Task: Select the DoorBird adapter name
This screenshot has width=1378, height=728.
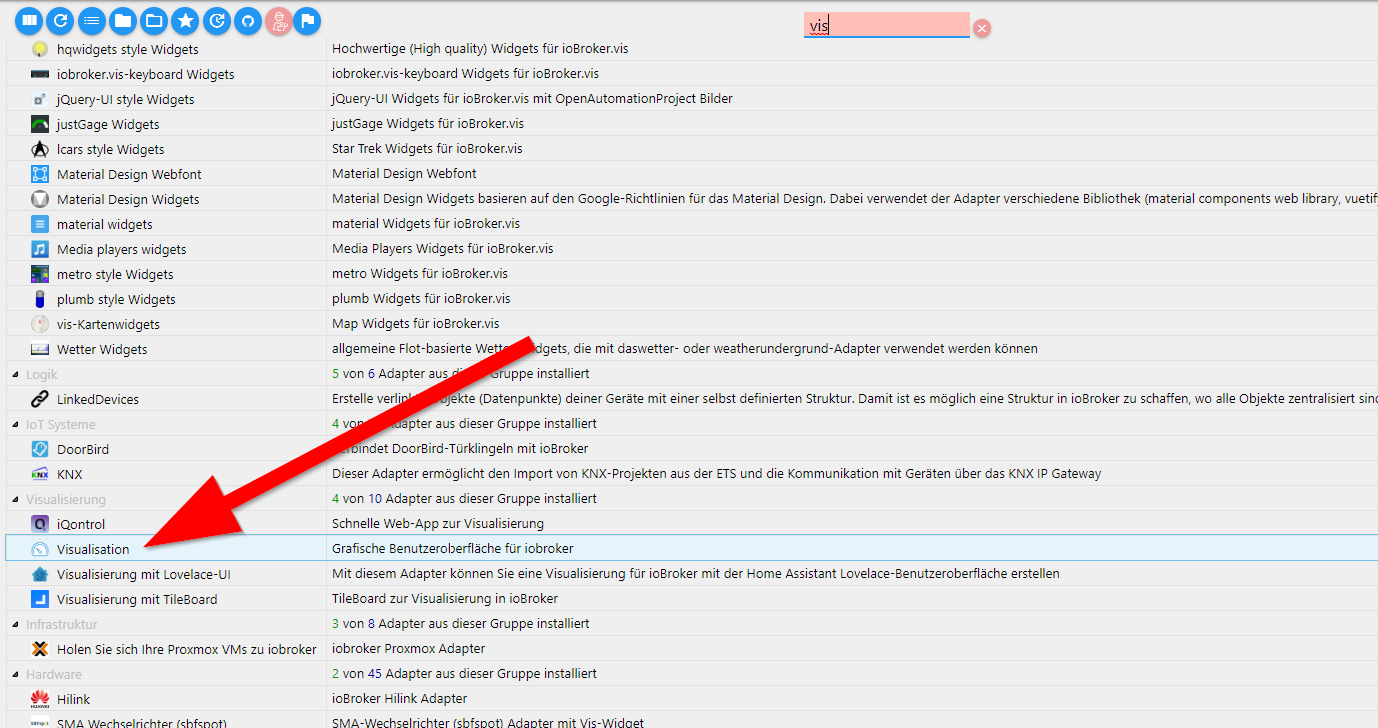Action: pos(81,449)
